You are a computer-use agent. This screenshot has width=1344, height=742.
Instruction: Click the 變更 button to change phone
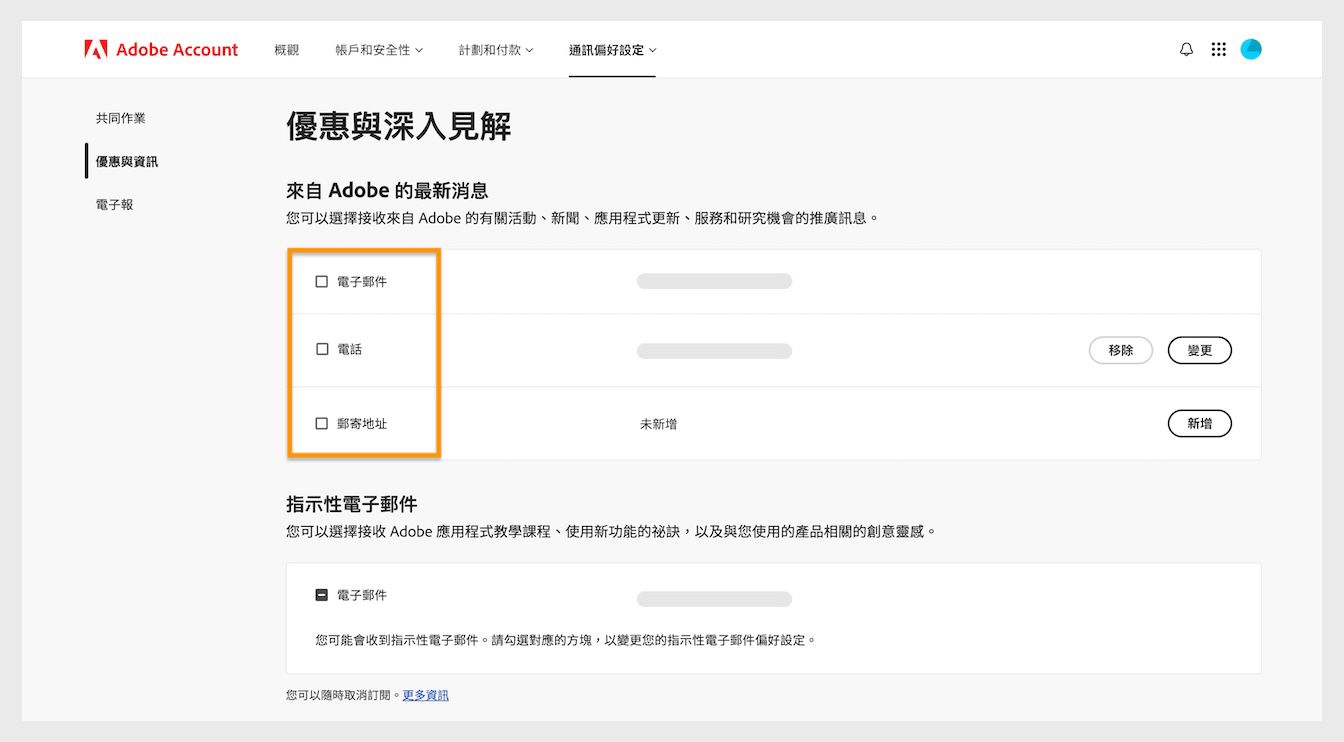1199,350
